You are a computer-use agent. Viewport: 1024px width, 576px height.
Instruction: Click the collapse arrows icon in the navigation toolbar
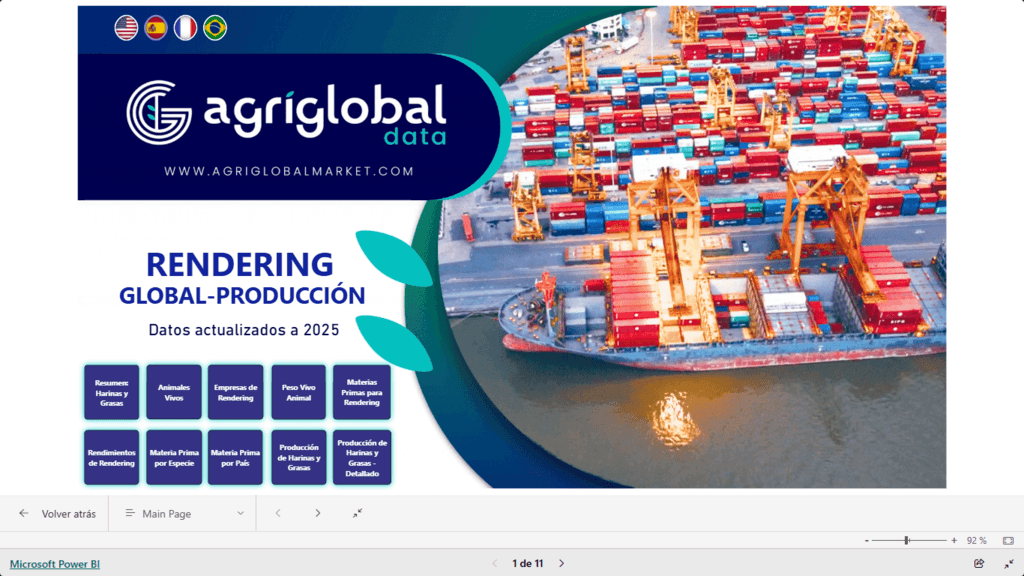click(358, 513)
